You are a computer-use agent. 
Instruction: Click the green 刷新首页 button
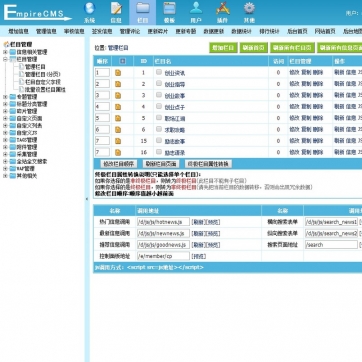(x=253, y=48)
